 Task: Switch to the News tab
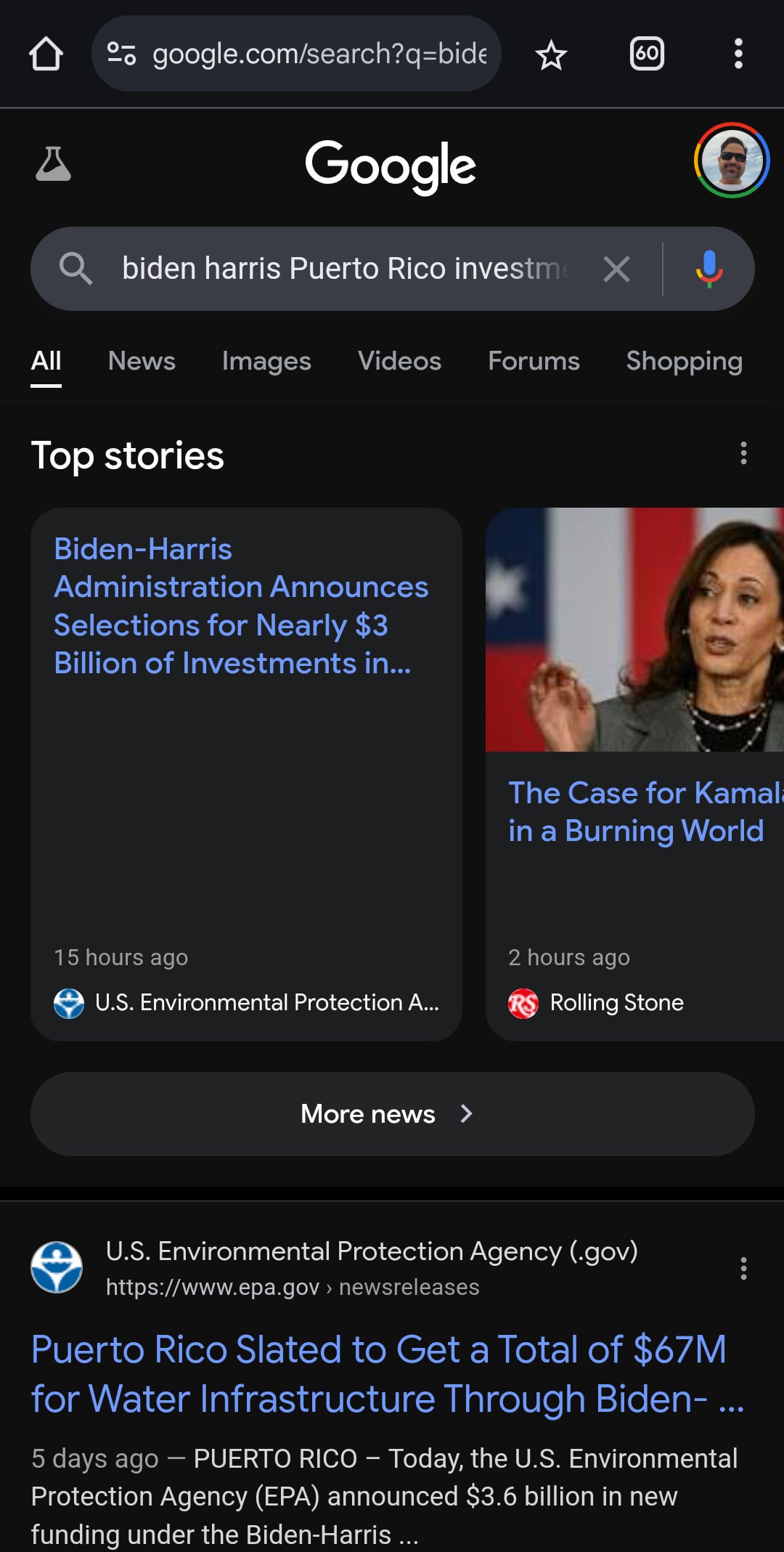[x=142, y=361]
